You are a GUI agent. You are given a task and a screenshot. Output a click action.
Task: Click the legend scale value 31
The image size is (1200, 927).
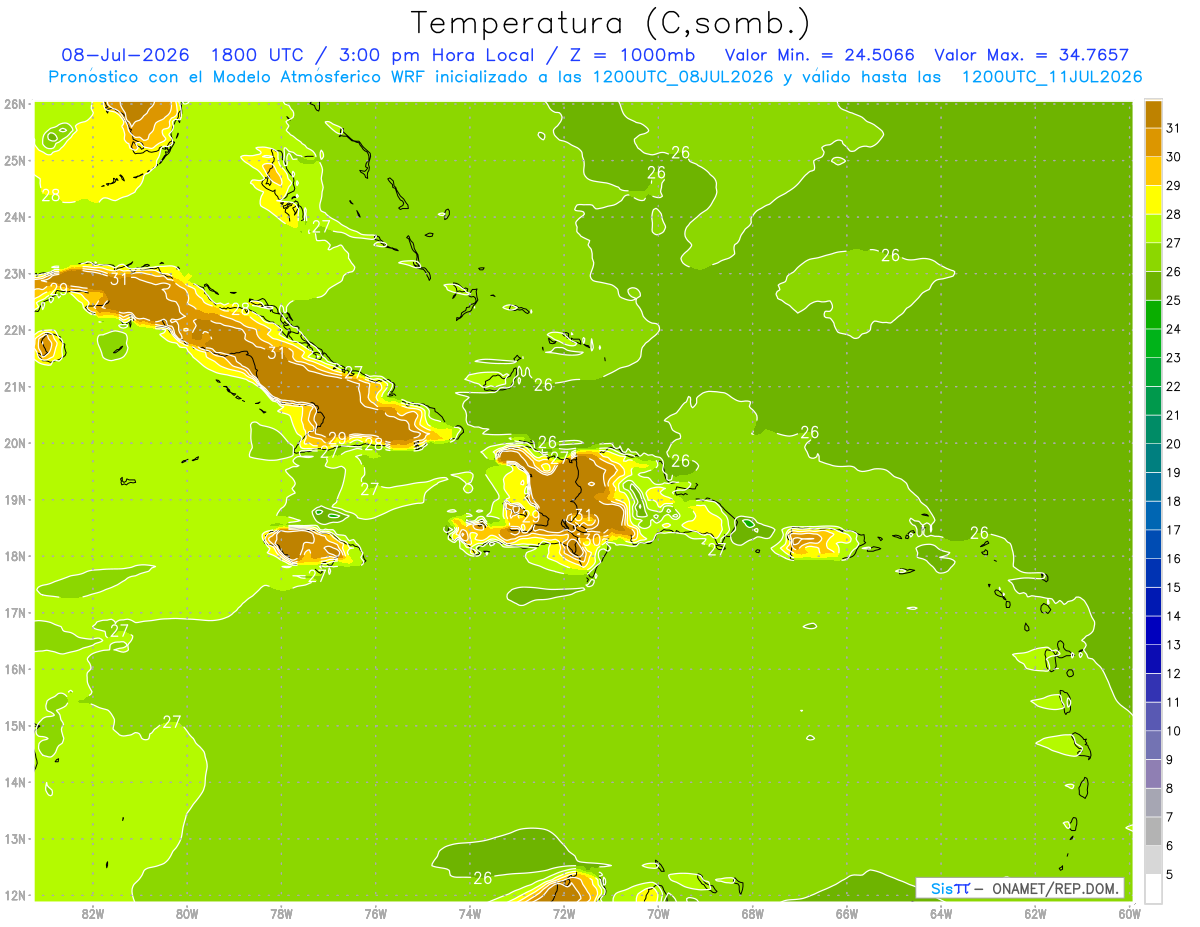click(x=1174, y=128)
